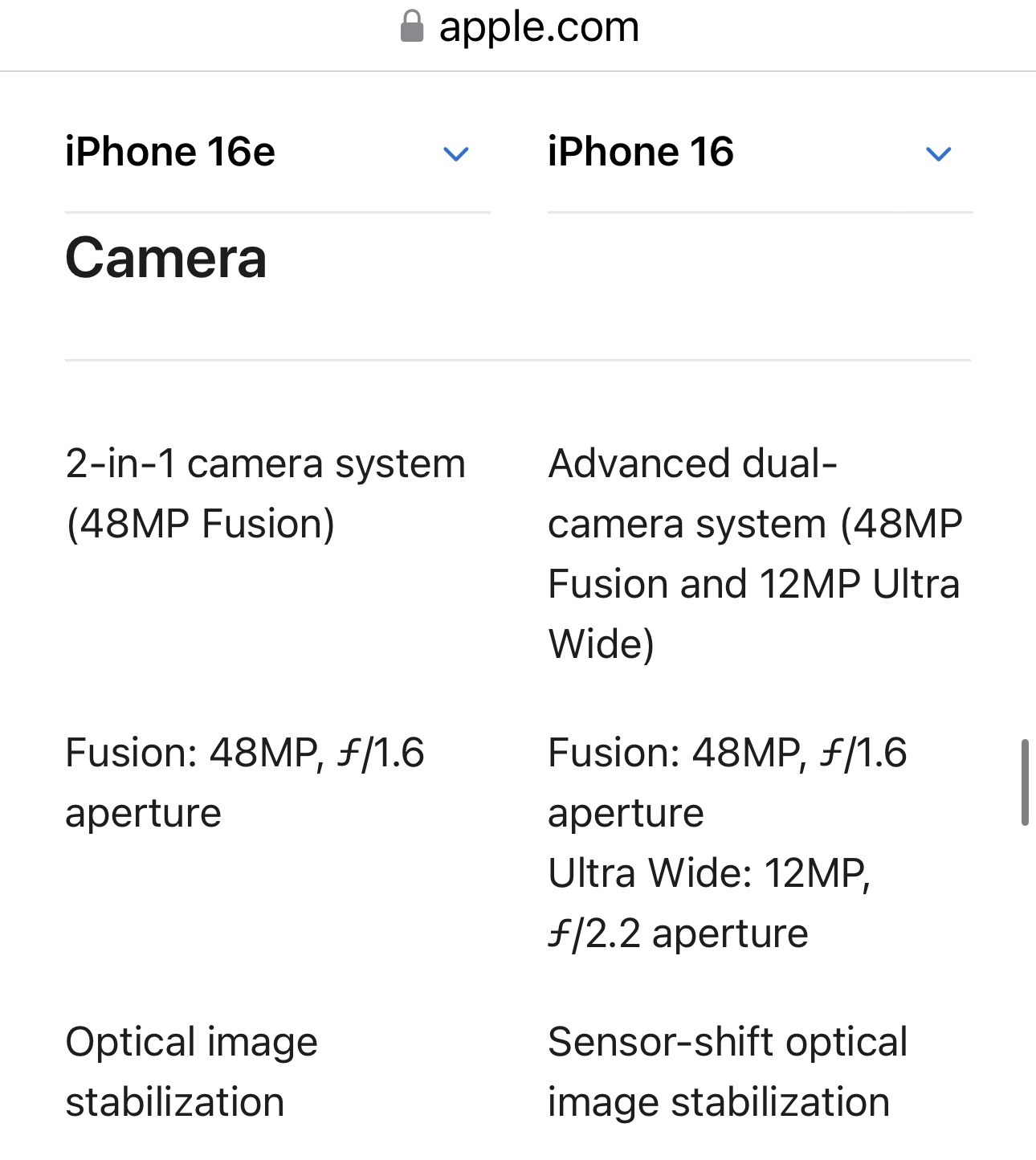This screenshot has width=1036, height=1160.
Task: Click the (48MP Fusion) text under 16e
Action: point(200,524)
